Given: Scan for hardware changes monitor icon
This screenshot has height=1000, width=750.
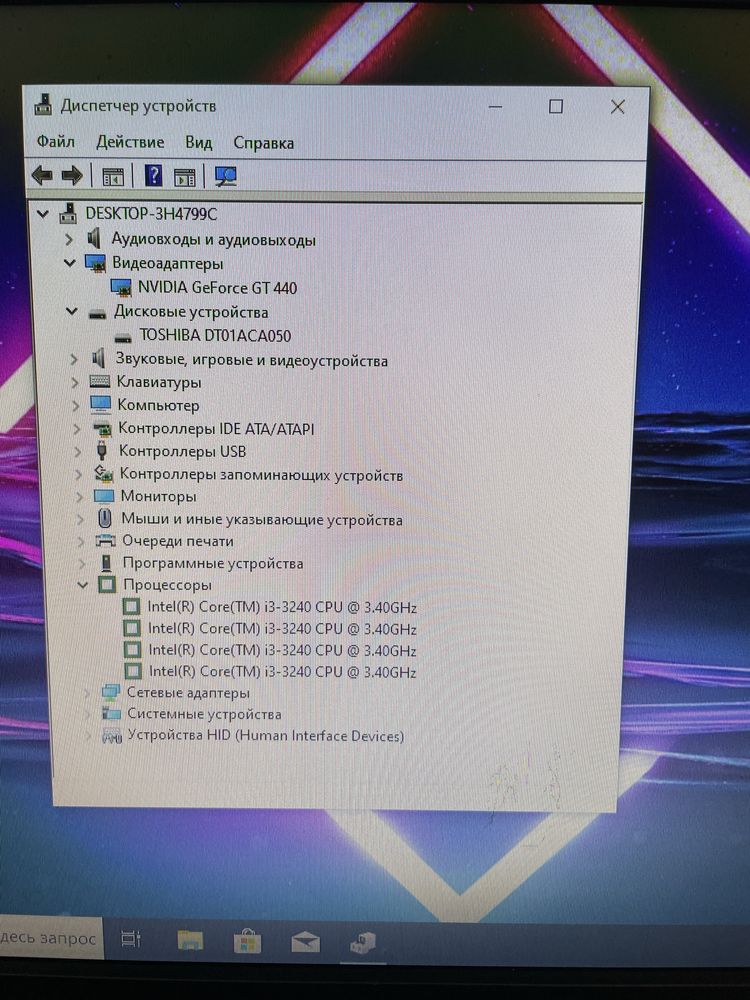Looking at the screenshot, I should pyautogui.click(x=226, y=177).
